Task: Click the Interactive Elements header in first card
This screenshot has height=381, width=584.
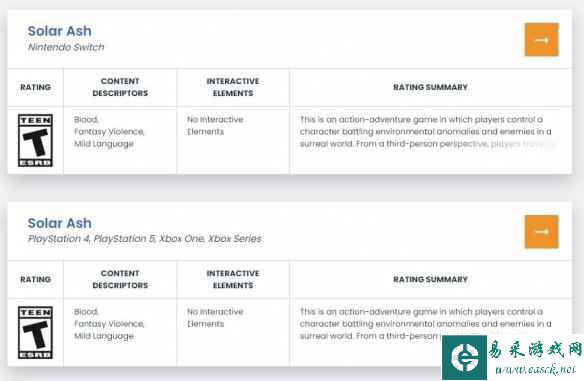Action: click(233, 87)
